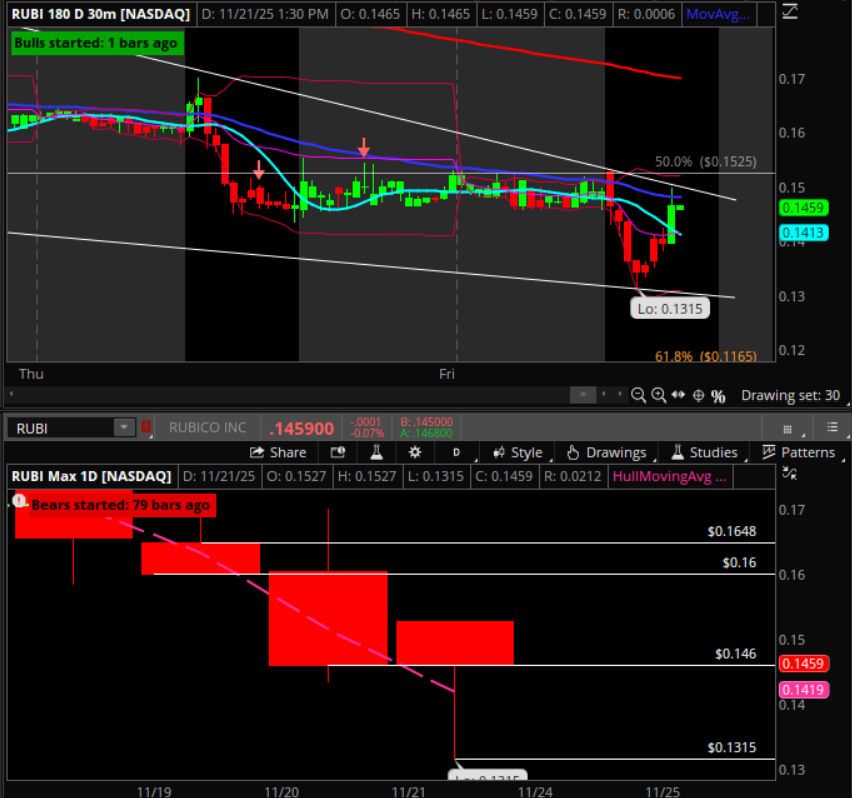Toggle the percent scale icon
The image size is (852, 798).
[718, 396]
